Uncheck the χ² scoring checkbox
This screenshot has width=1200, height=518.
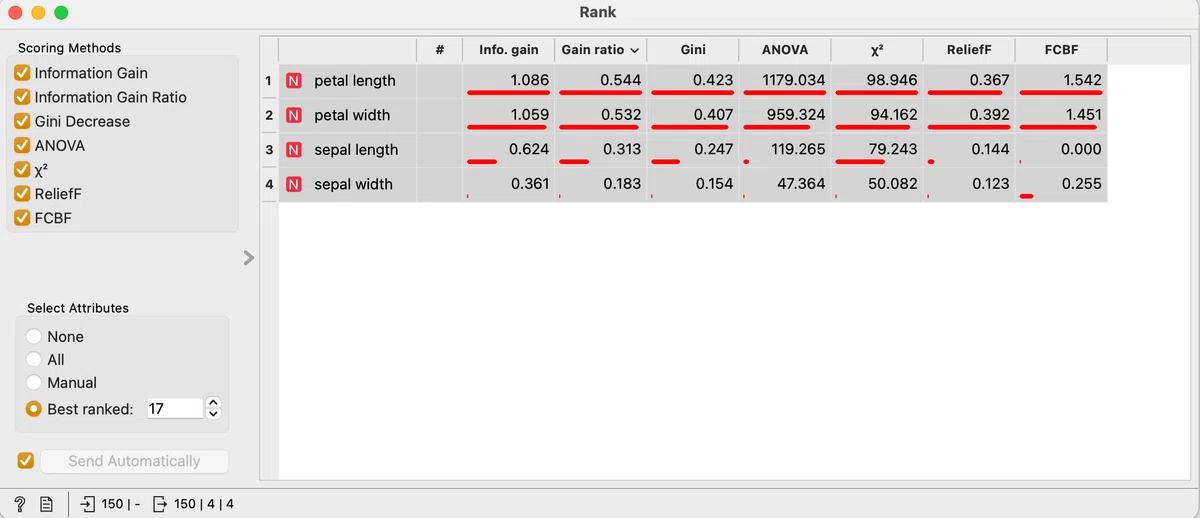point(22,169)
